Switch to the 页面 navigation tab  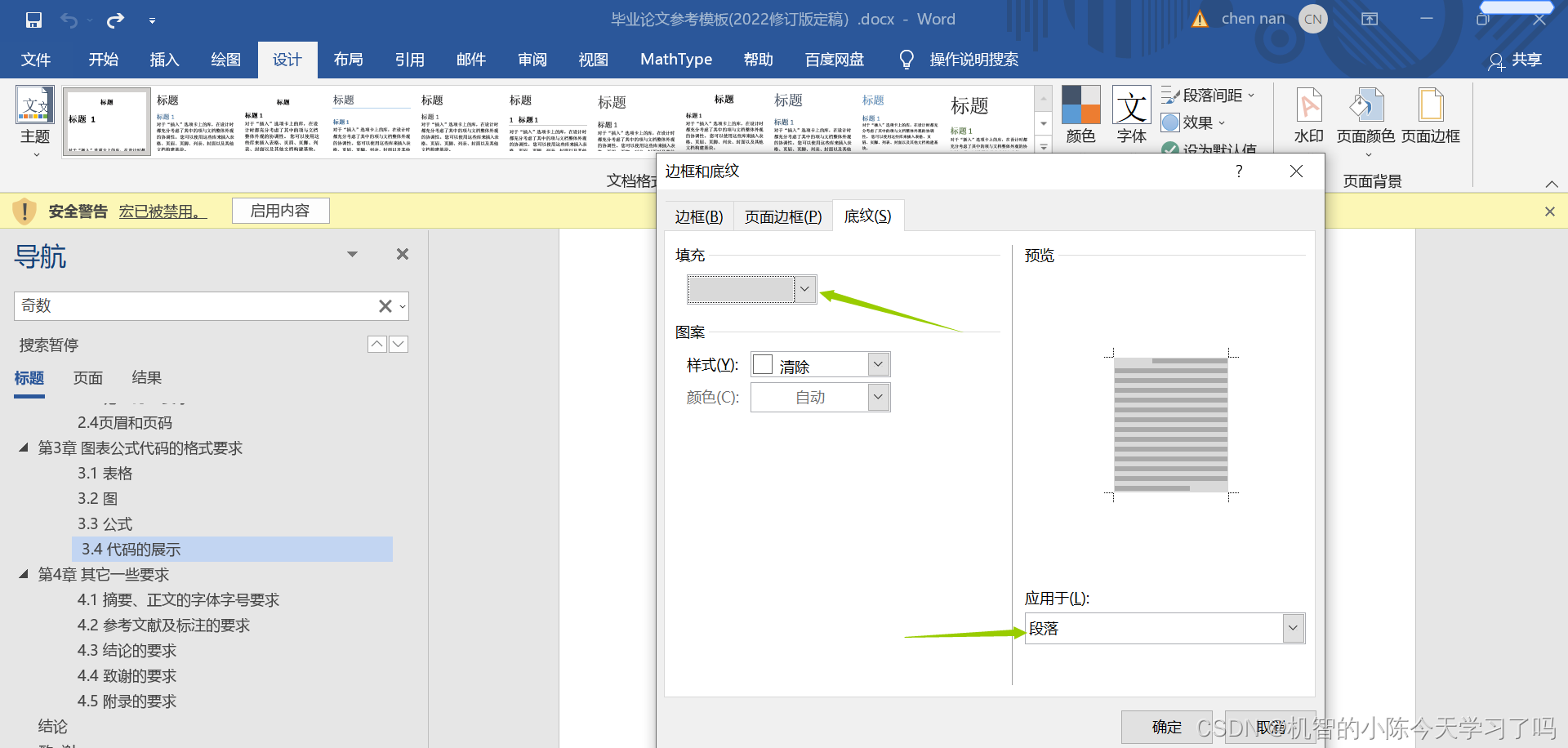click(x=88, y=378)
